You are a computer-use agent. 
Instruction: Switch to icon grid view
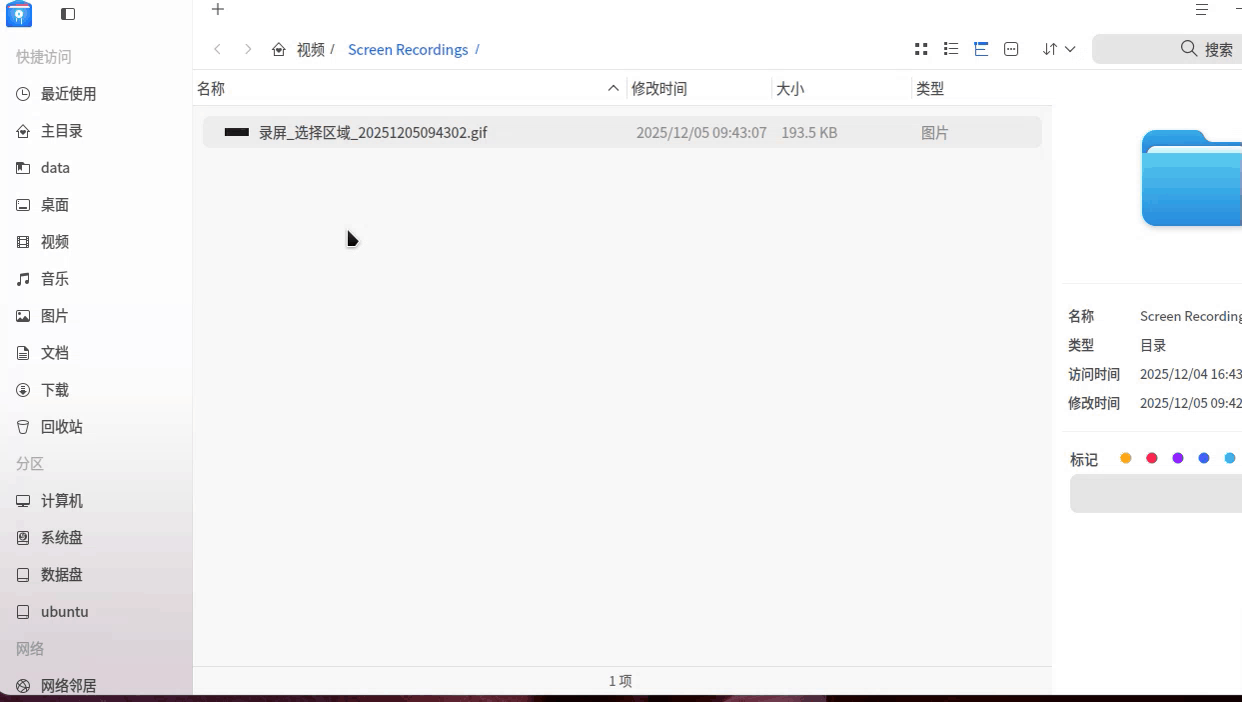coord(921,49)
